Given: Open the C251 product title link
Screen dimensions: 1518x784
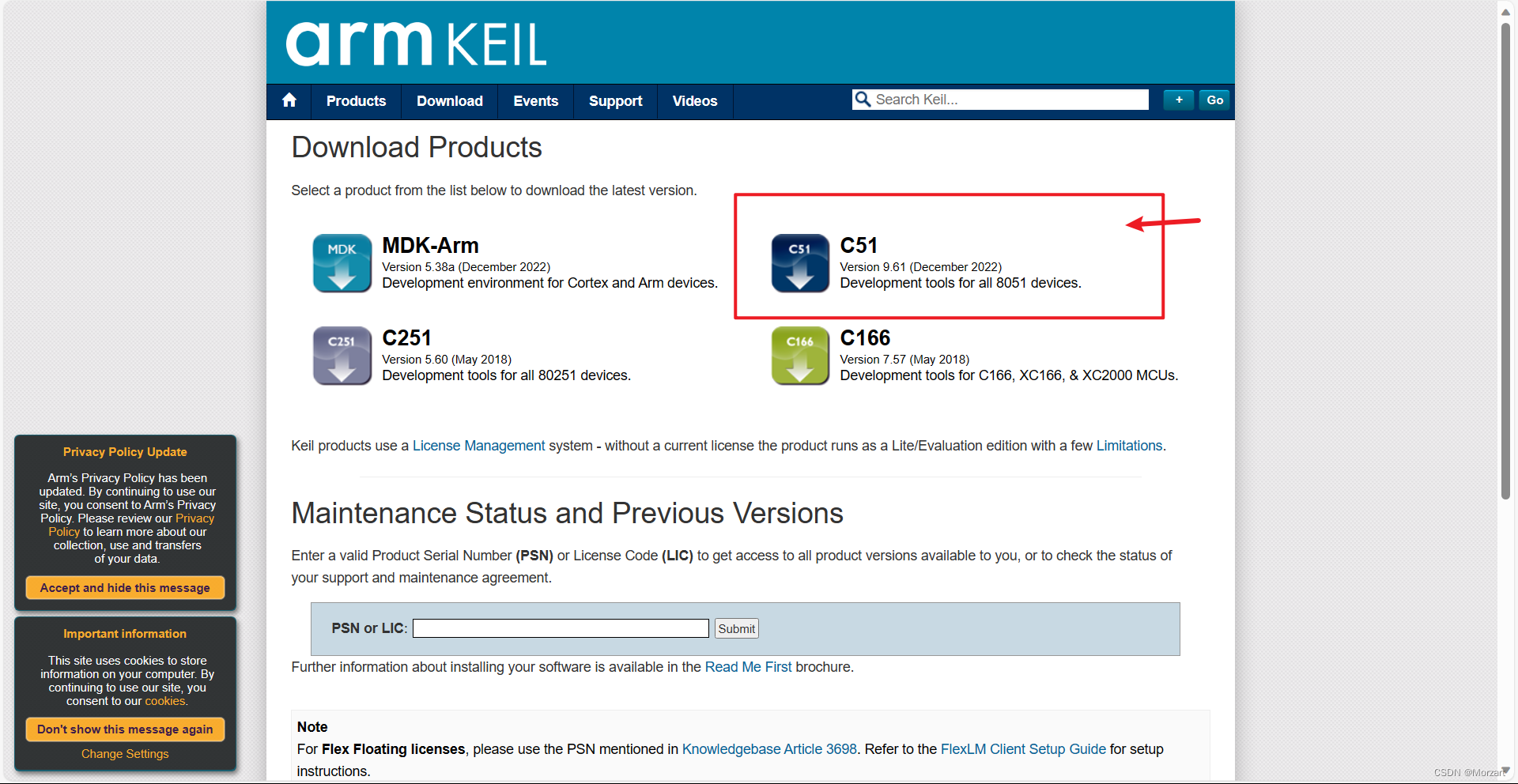Looking at the screenshot, I should 406,338.
